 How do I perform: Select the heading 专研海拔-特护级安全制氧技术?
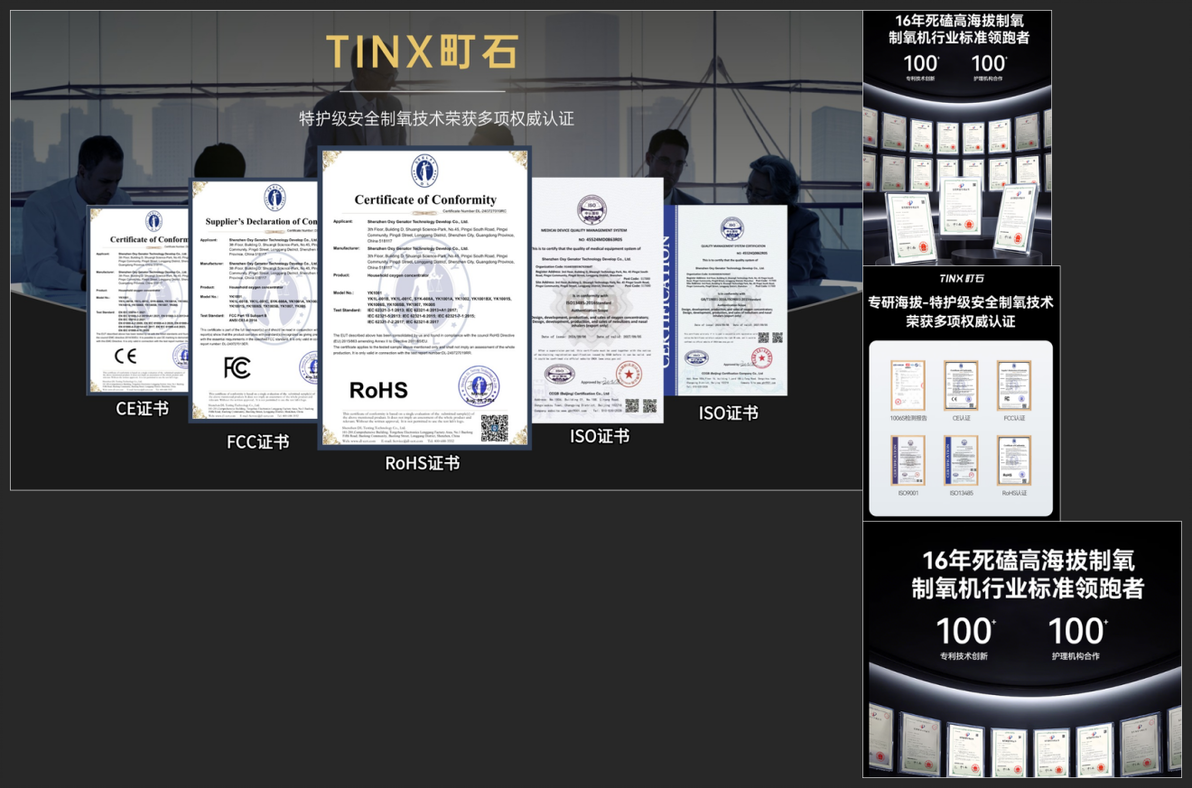pyautogui.click(x=961, y=302)
